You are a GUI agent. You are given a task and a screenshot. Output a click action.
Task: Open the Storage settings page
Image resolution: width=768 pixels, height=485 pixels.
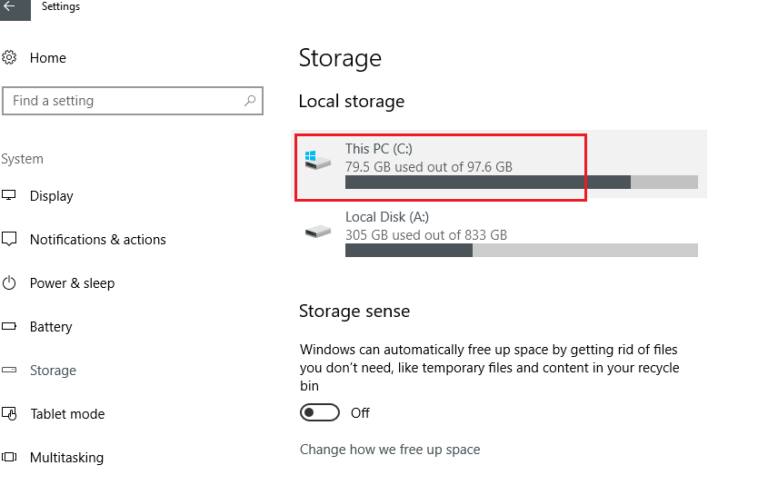(x=52, y=370)
